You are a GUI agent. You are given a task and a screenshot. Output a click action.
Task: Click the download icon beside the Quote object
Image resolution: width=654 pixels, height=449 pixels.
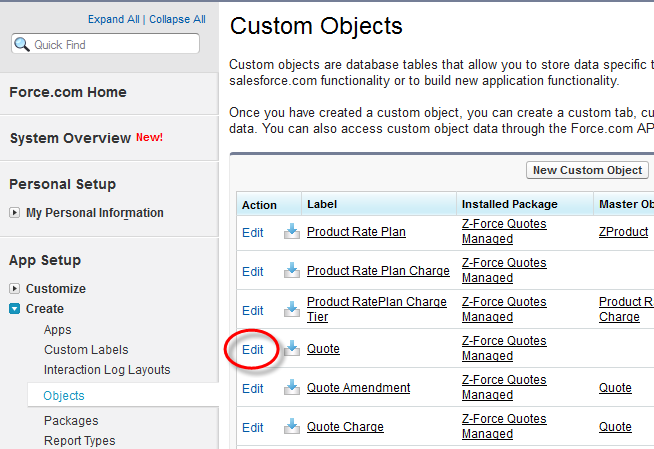(x=292, y=349)
